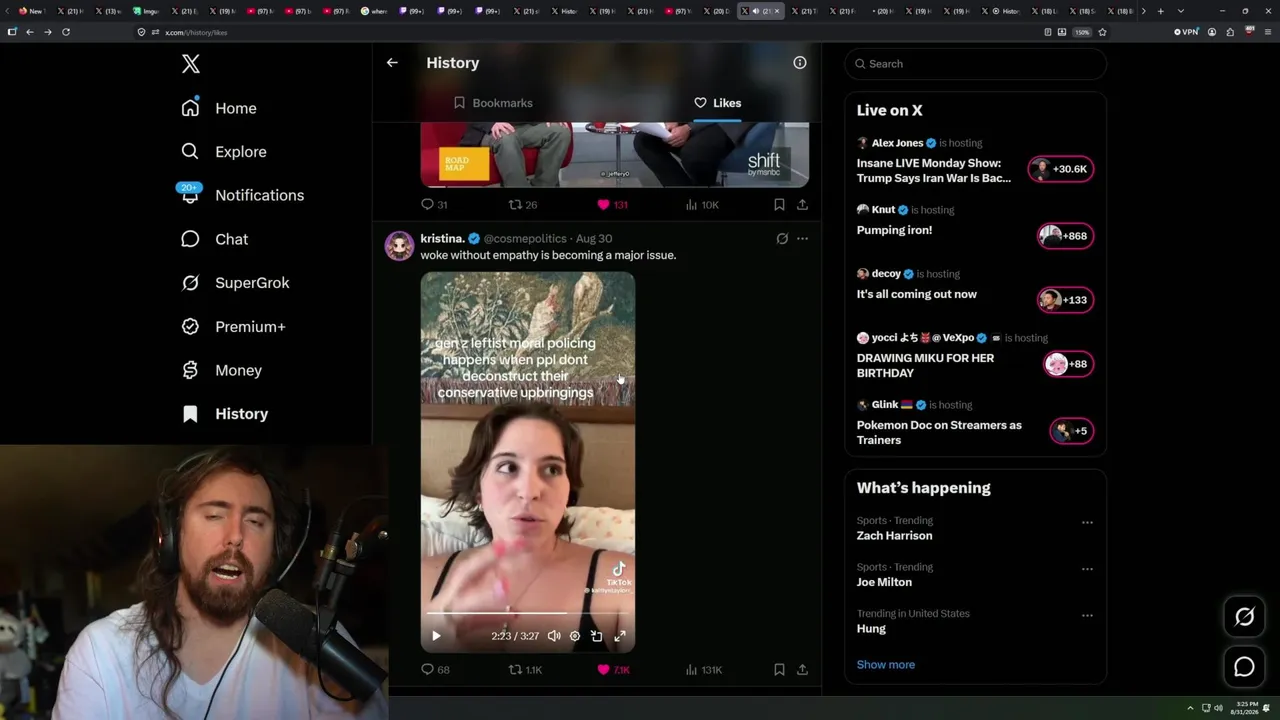Join decoy's live space +133
This screenshot has height=720, width=1280.
click(x=1065, y=300)
